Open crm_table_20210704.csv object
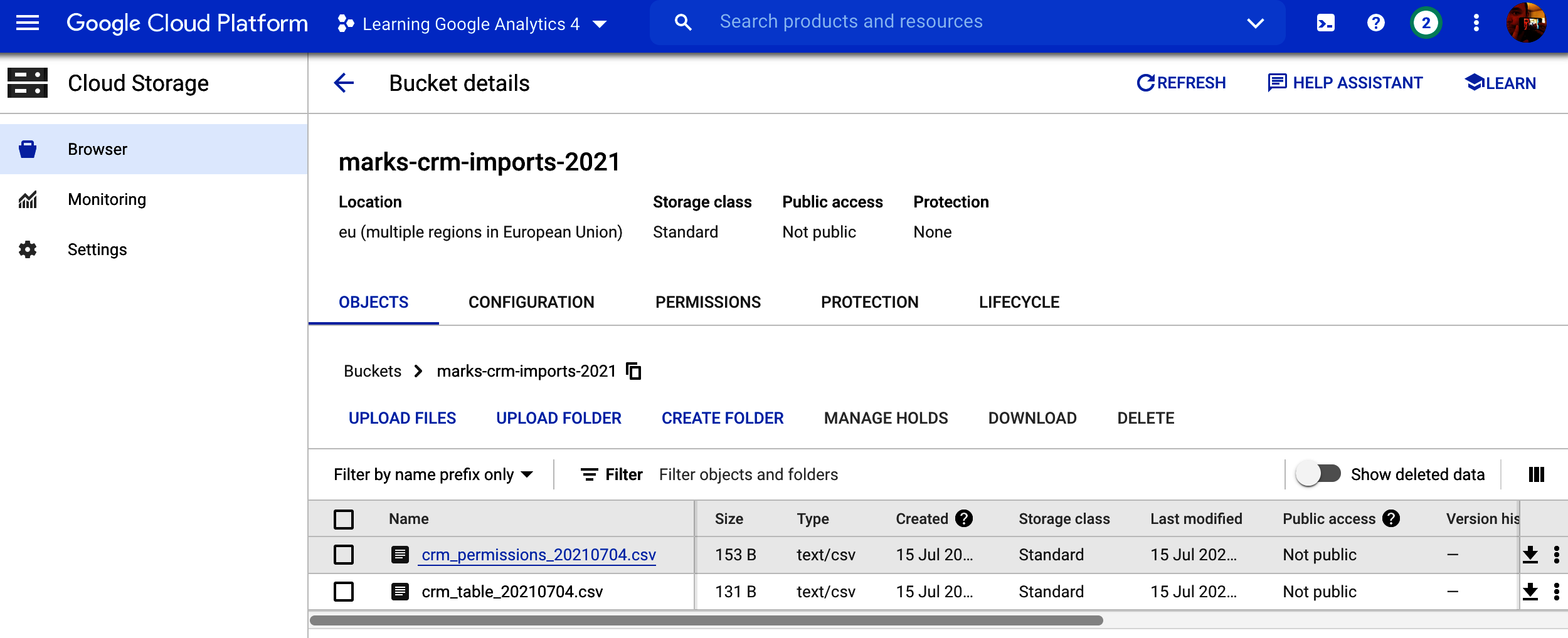This screenshot has width=1568, height=638. coord(512,592)
